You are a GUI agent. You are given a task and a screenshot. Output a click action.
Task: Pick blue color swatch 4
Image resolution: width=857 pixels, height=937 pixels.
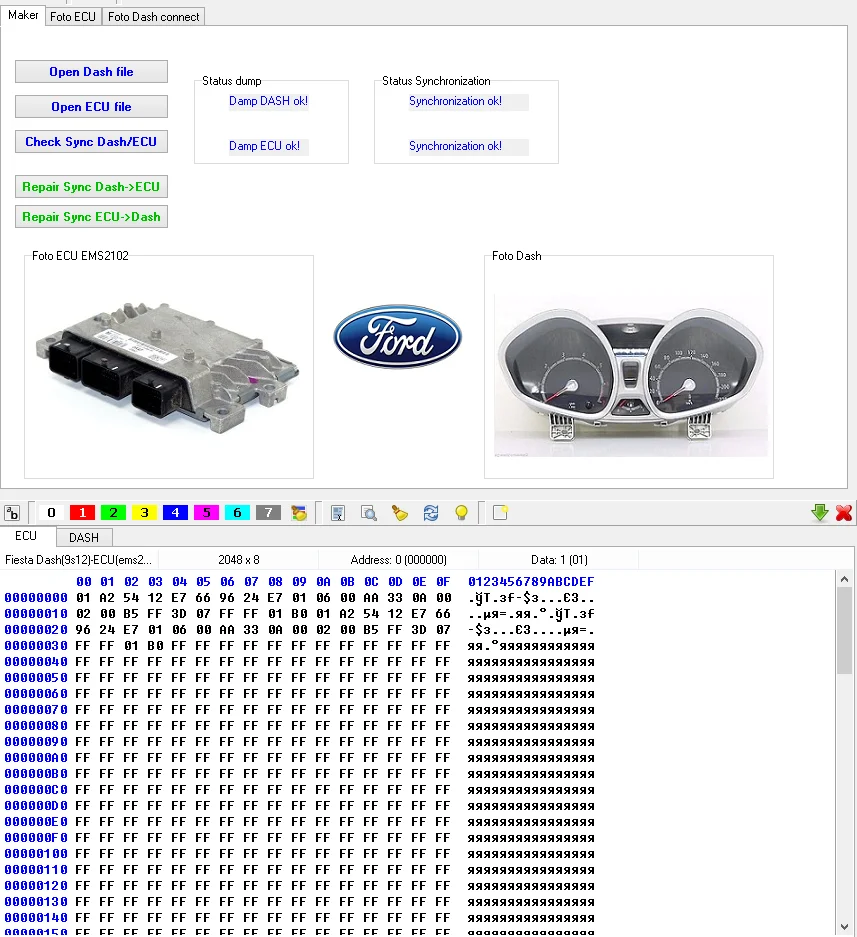[175, 513]
